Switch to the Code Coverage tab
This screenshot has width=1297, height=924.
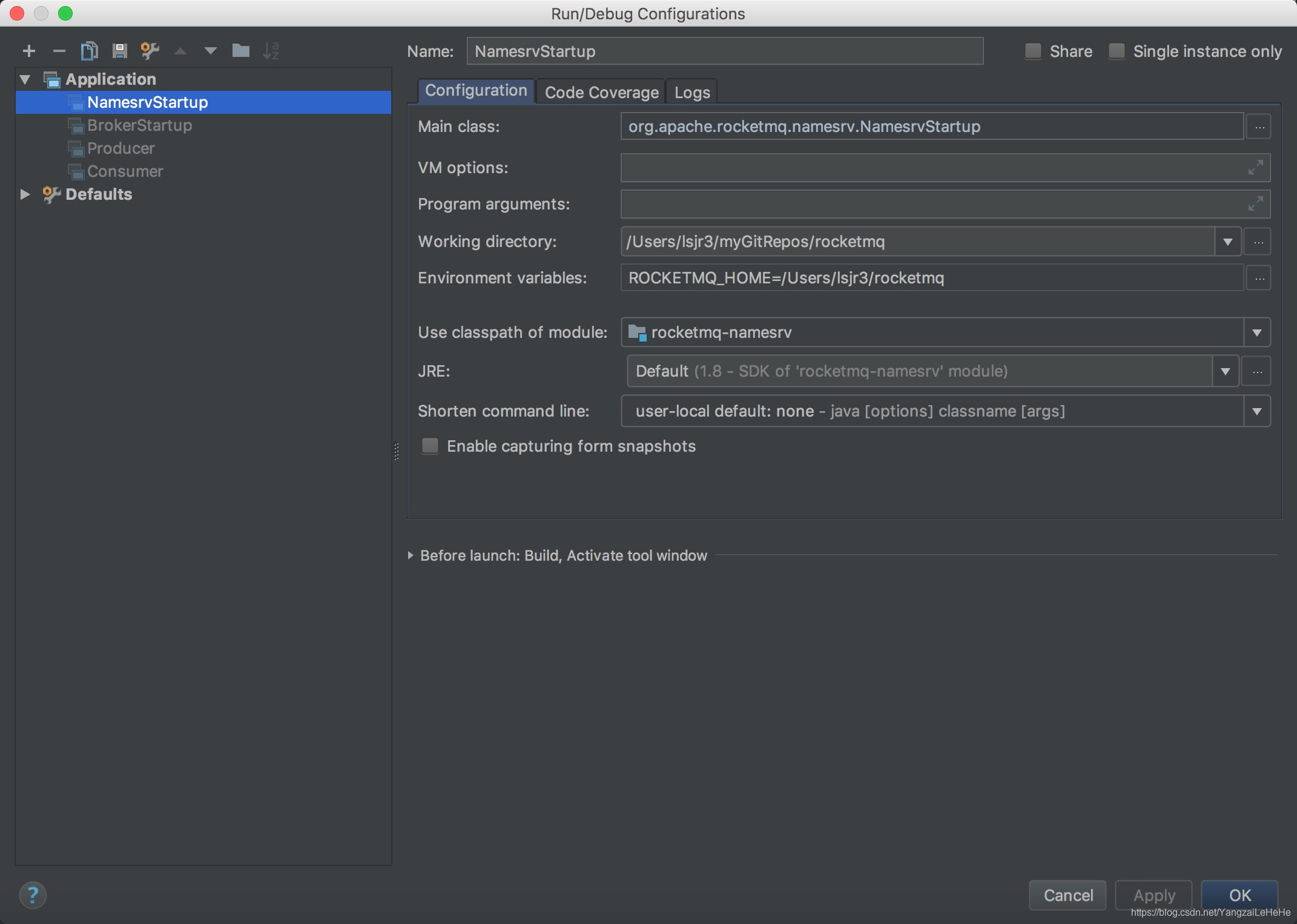tap(601, 92)
